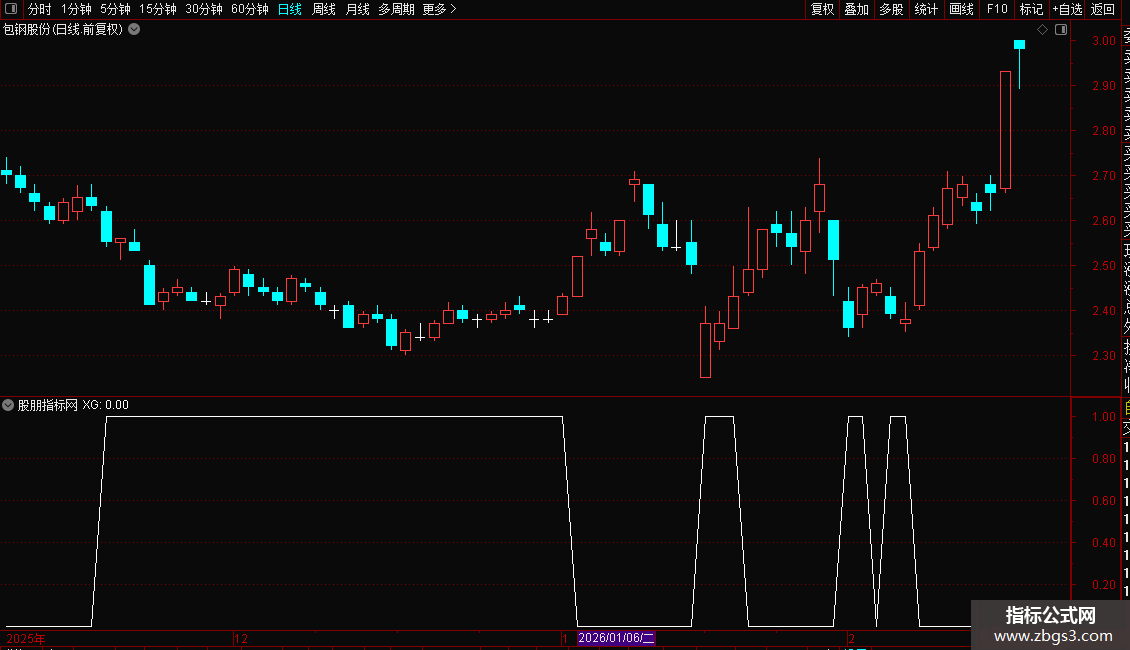Click the 股朋指标网 XG: 0.00 indicator label
1130x650 pixels.
point(74,405)
